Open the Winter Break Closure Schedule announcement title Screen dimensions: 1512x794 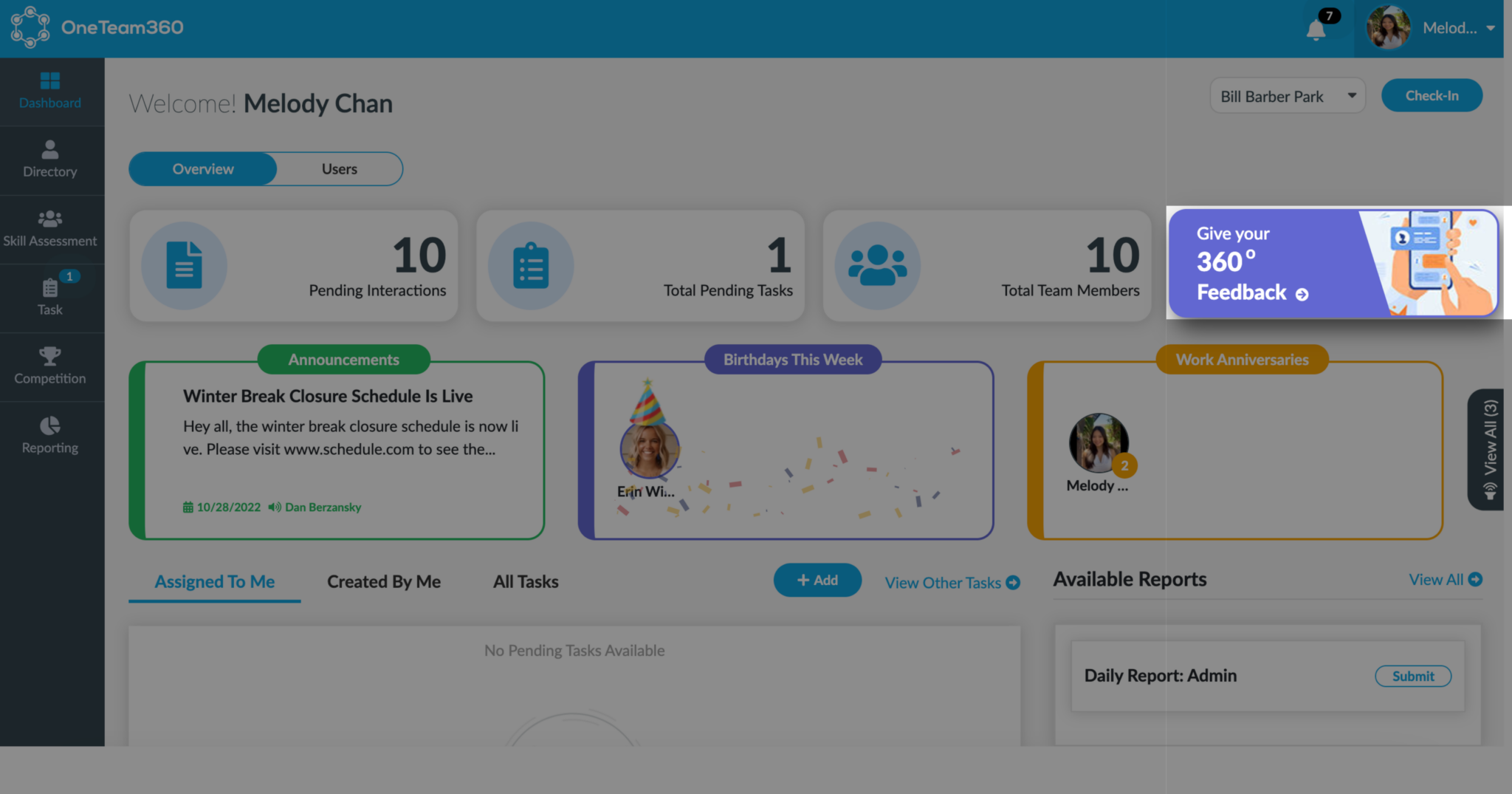[328, 396]
